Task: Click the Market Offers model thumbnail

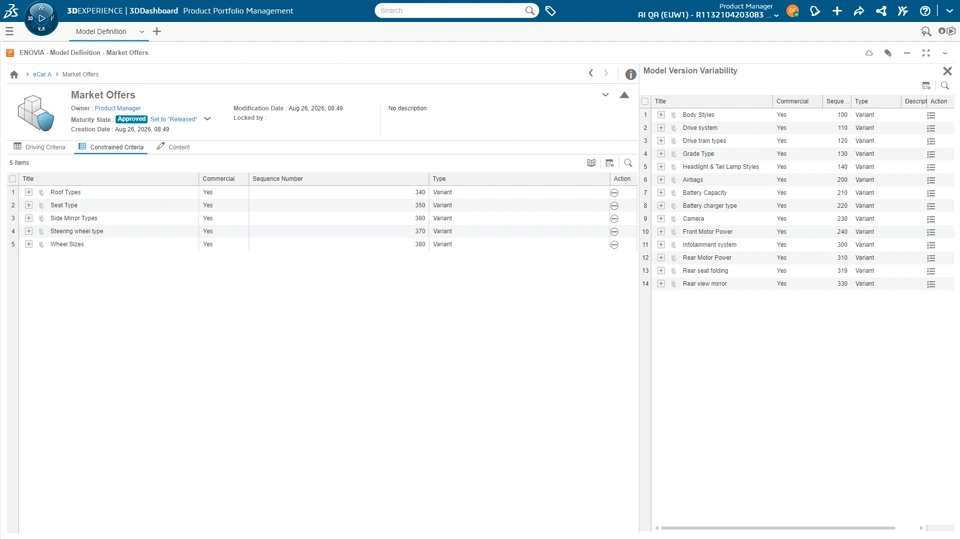Action: tap(36, 113)
